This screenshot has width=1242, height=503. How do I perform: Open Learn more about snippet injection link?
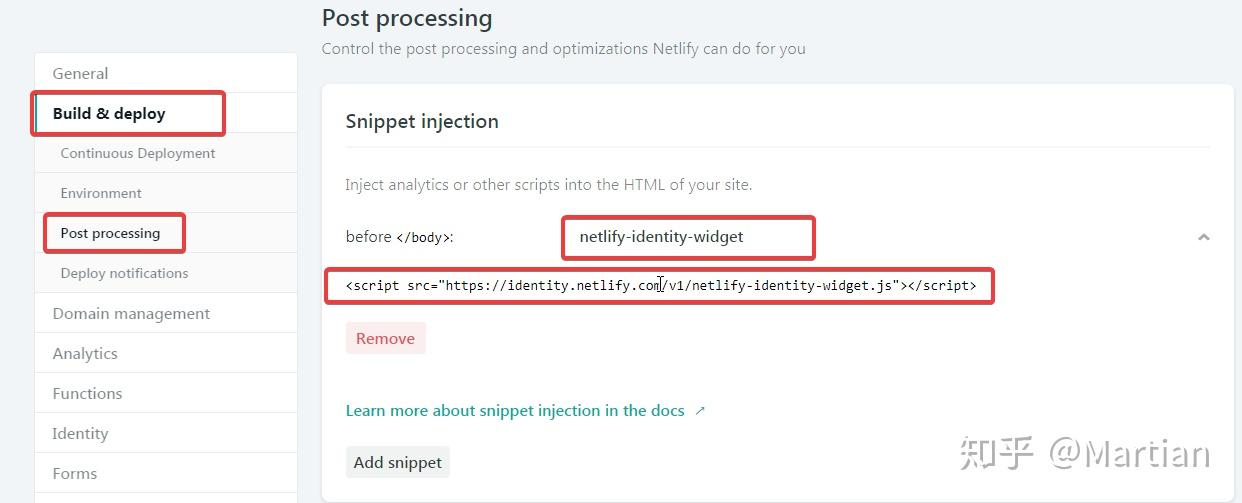pos(515,410)
